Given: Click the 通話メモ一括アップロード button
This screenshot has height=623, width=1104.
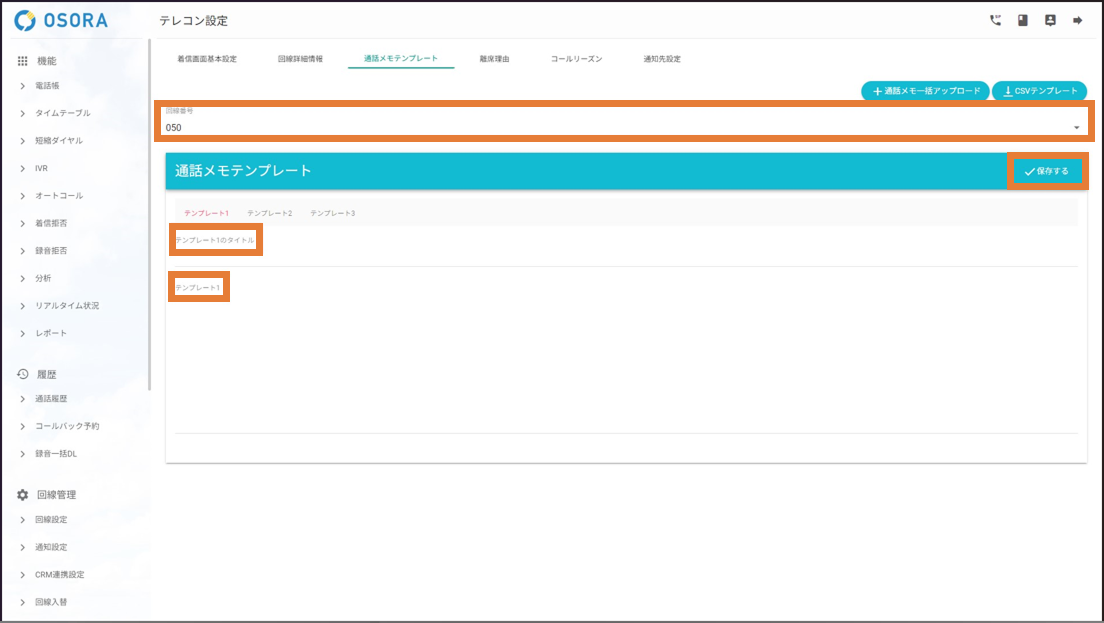Looking at the screenshot, I should click(925, 91).
